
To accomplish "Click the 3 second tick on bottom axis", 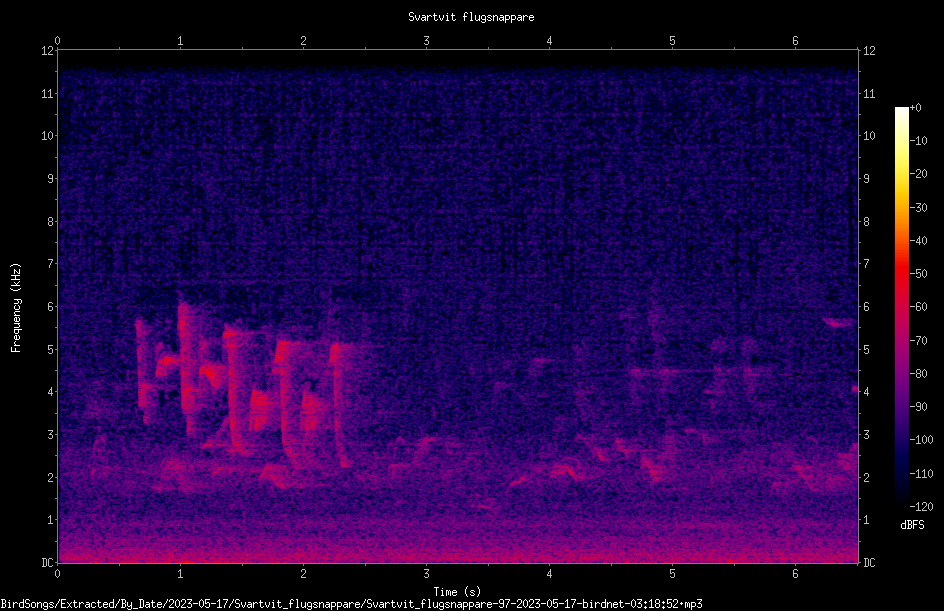I will point(426,574).
